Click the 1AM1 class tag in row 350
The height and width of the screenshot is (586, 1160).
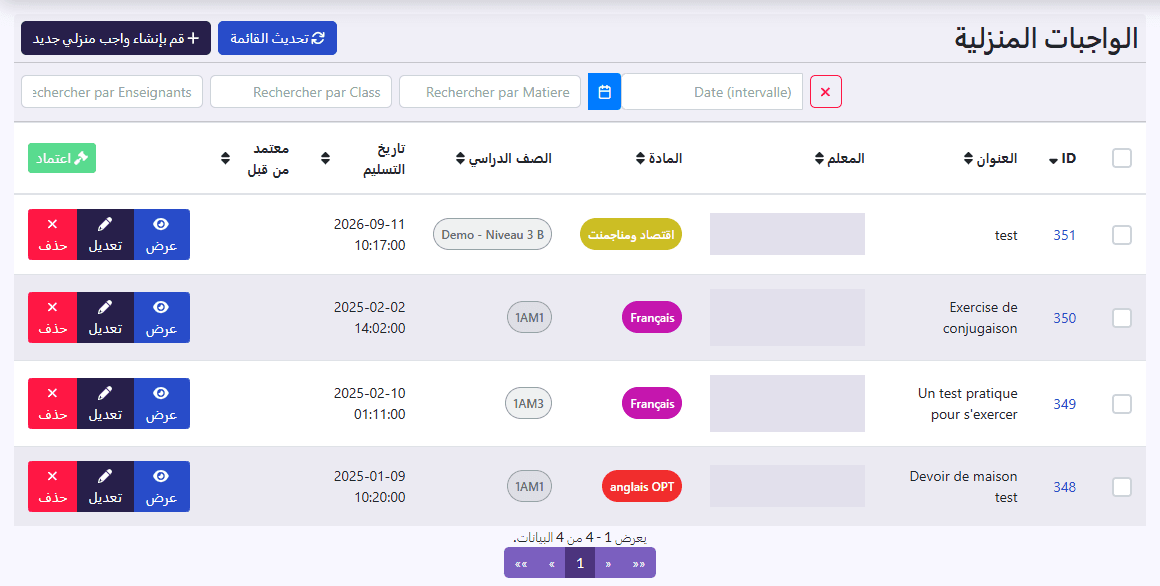(530, 317)
